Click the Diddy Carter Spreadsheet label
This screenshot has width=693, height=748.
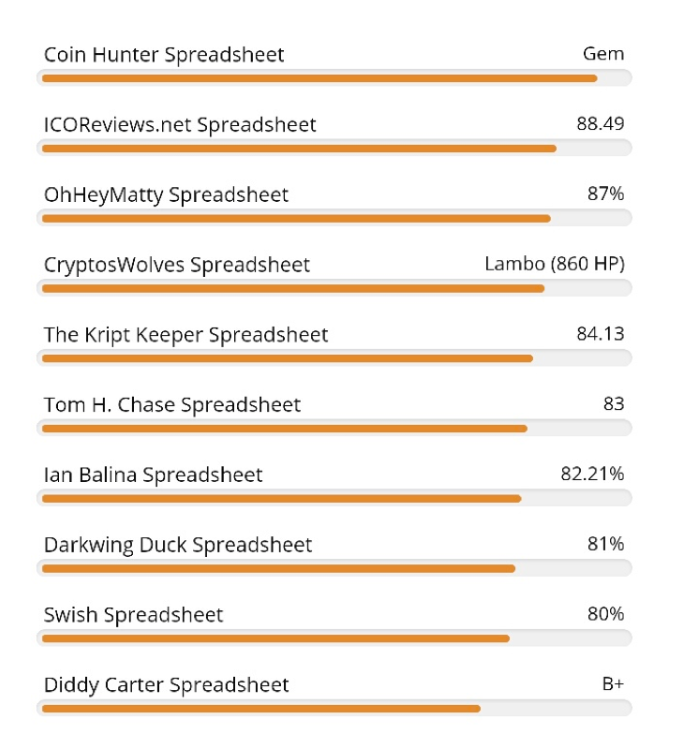166,685
